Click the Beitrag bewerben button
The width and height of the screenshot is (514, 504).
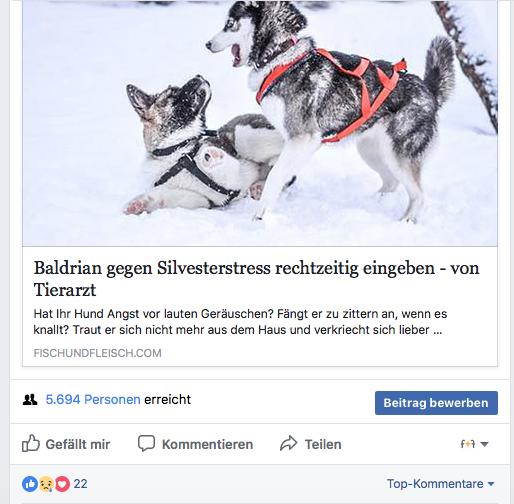[x=436, y=403]
